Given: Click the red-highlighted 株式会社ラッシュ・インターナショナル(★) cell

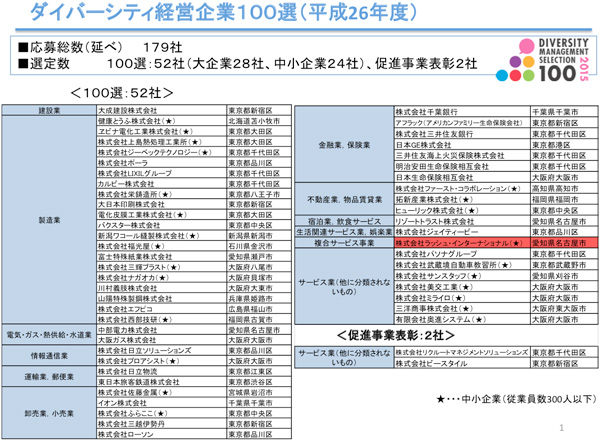Looking at the screenshot, I should [x=462, y=243].
